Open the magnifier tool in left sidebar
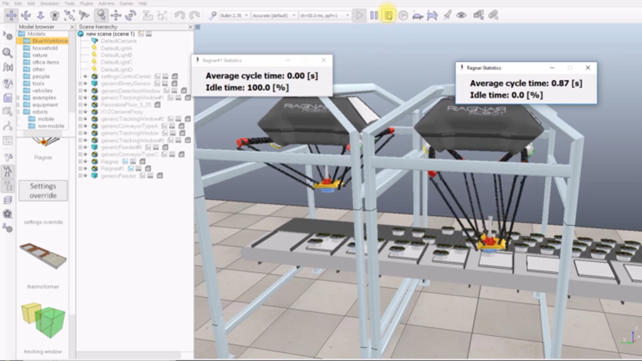 click(x=7, y=52)
